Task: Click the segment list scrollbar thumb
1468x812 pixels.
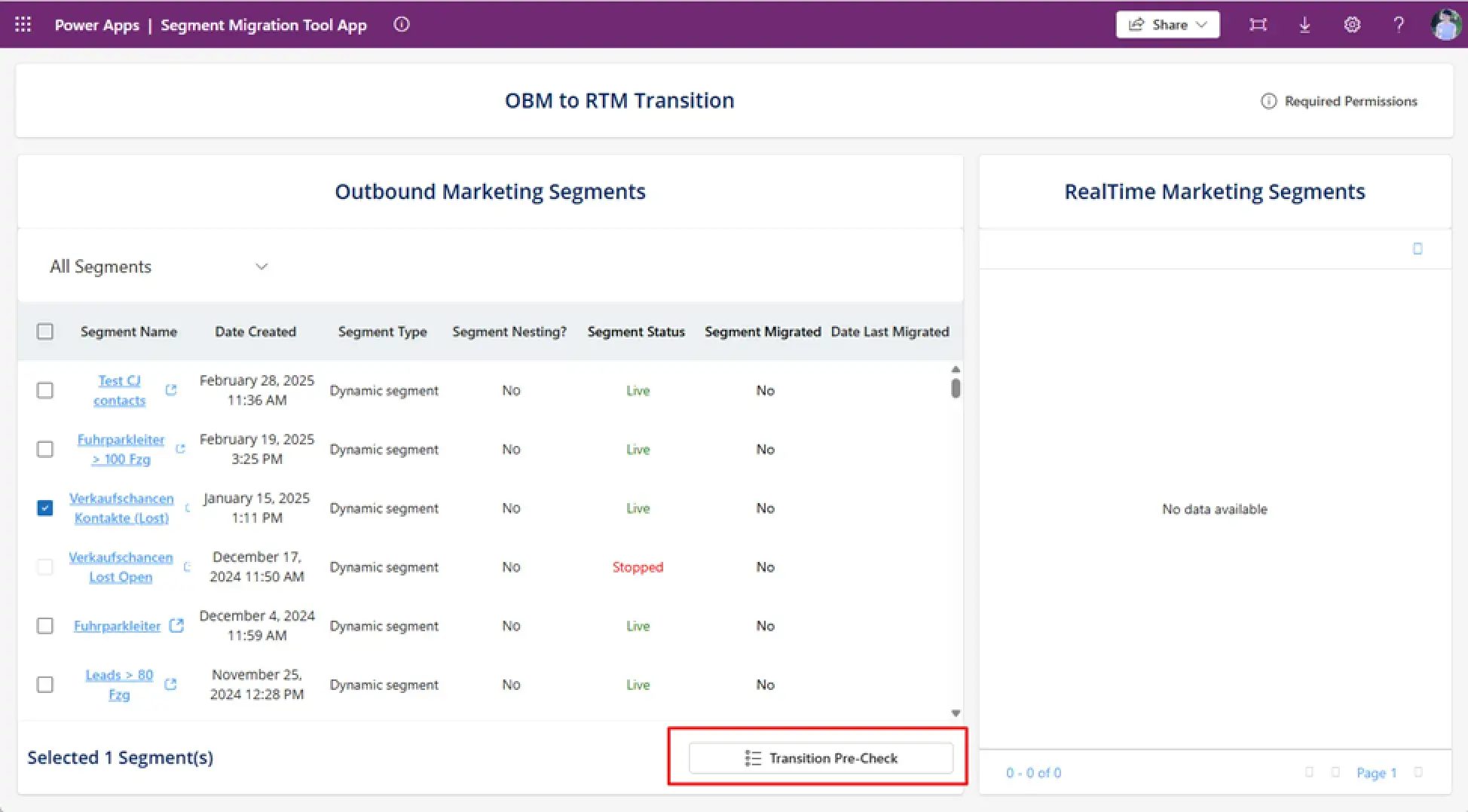Action: pyautogui.click(x=956, y=388)
